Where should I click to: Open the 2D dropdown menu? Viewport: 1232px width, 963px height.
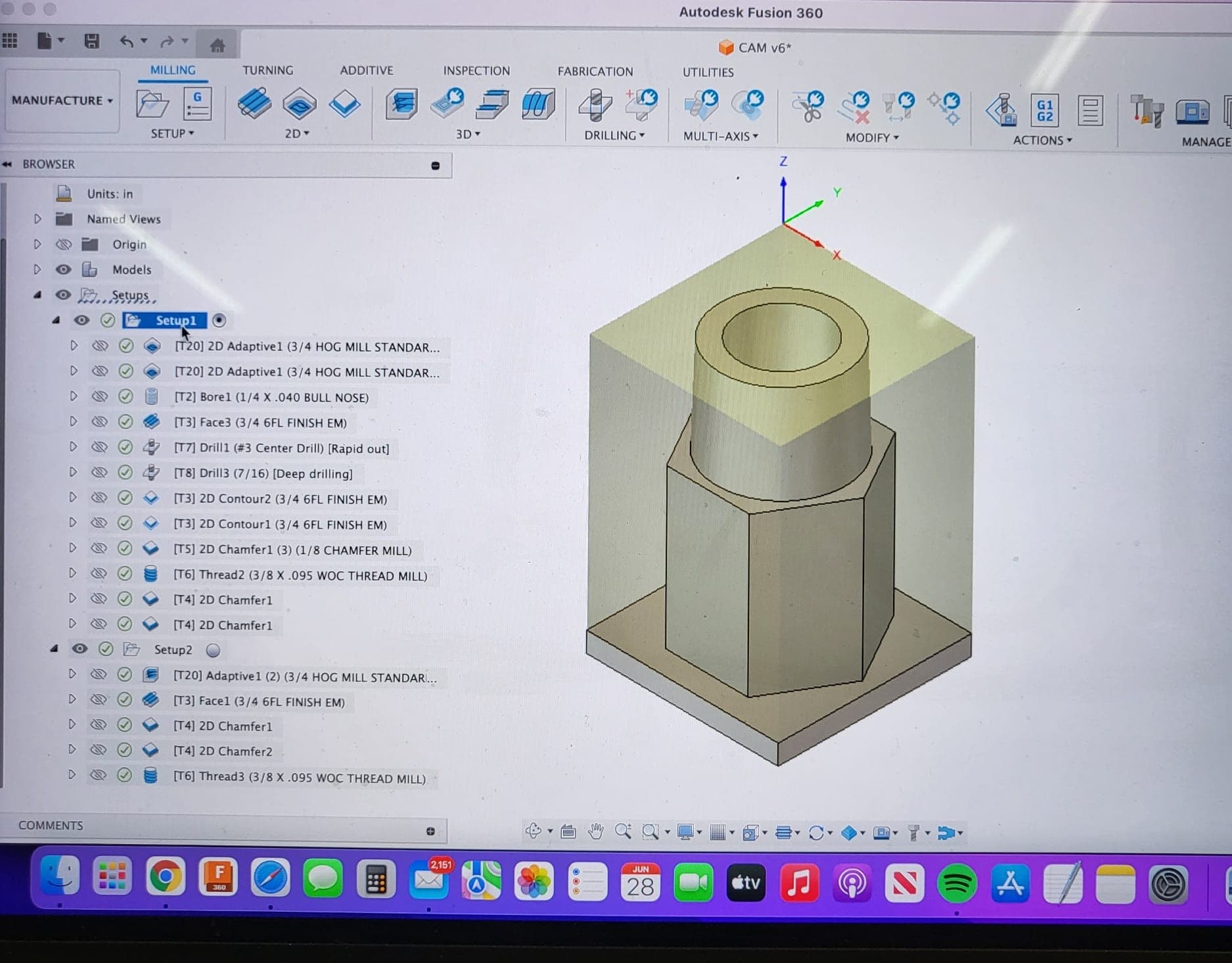point(297,133)
